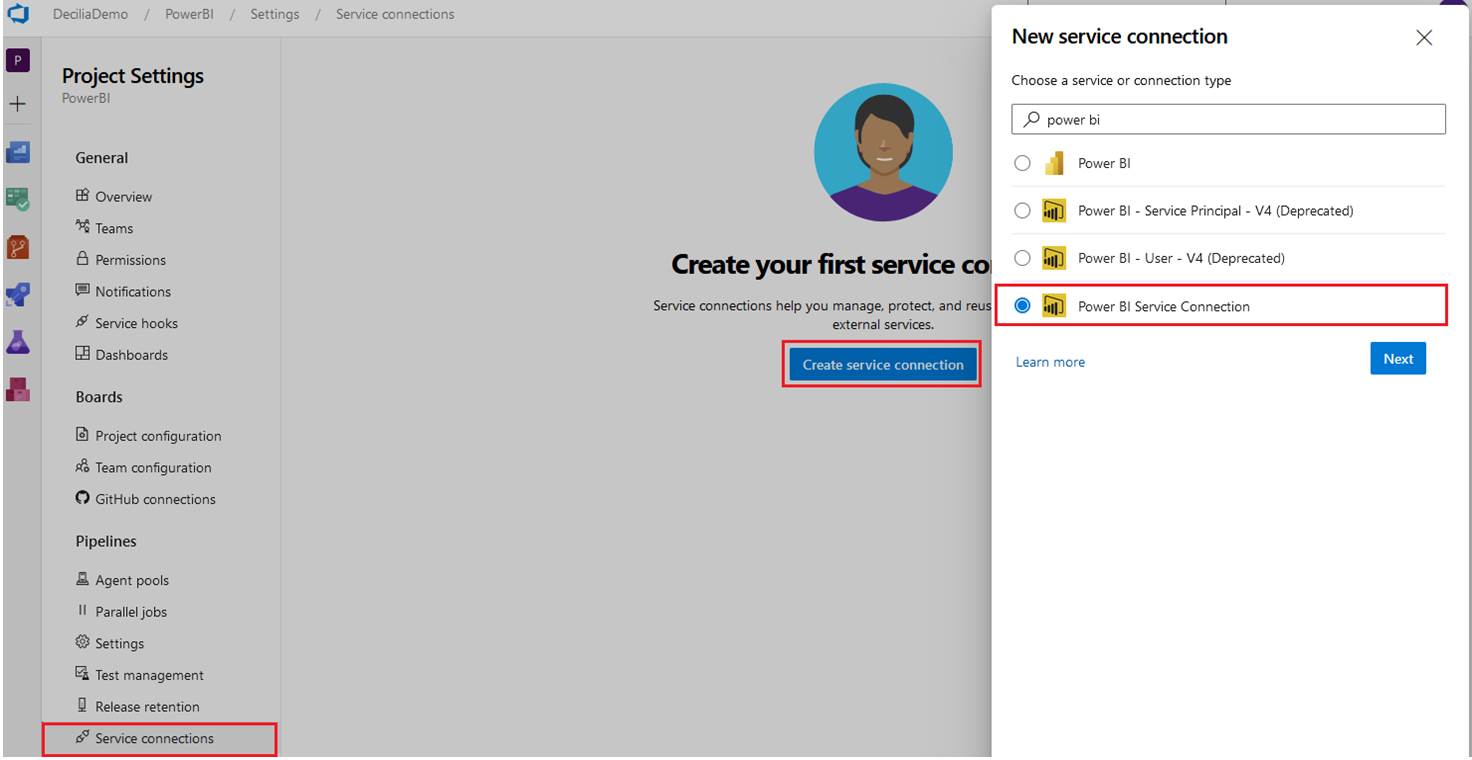Click the Power BI yellow logo icon
The height and width of the screenshot is (760, 1472).
point(1054,163)
